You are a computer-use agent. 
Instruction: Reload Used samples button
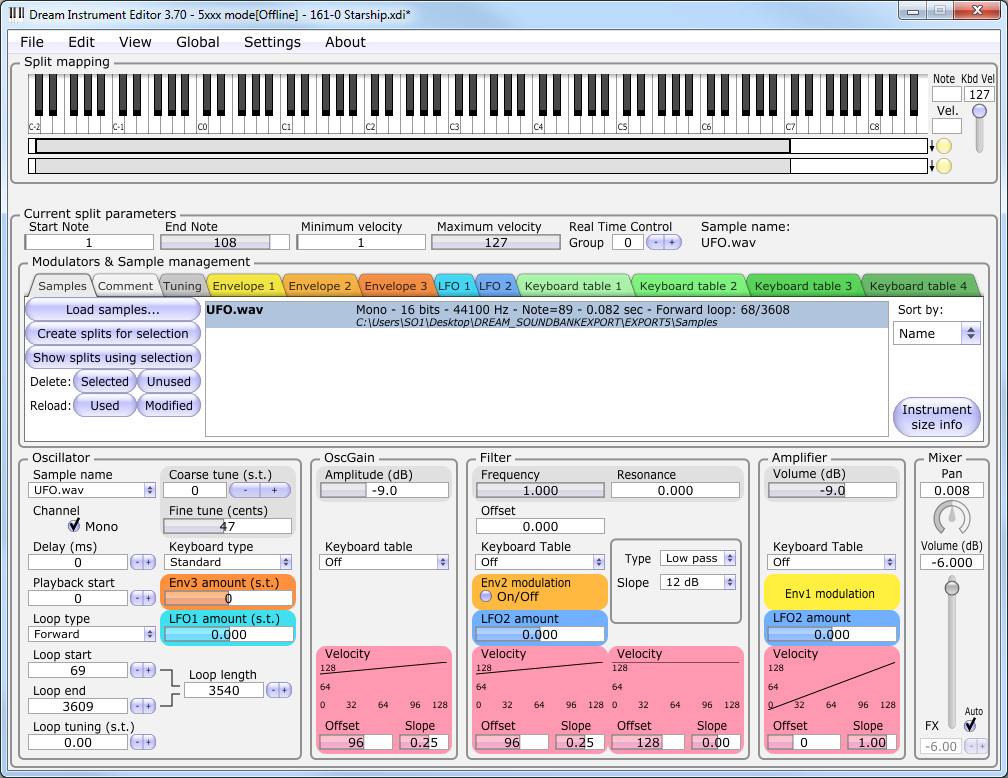click(x=105, y=406)
